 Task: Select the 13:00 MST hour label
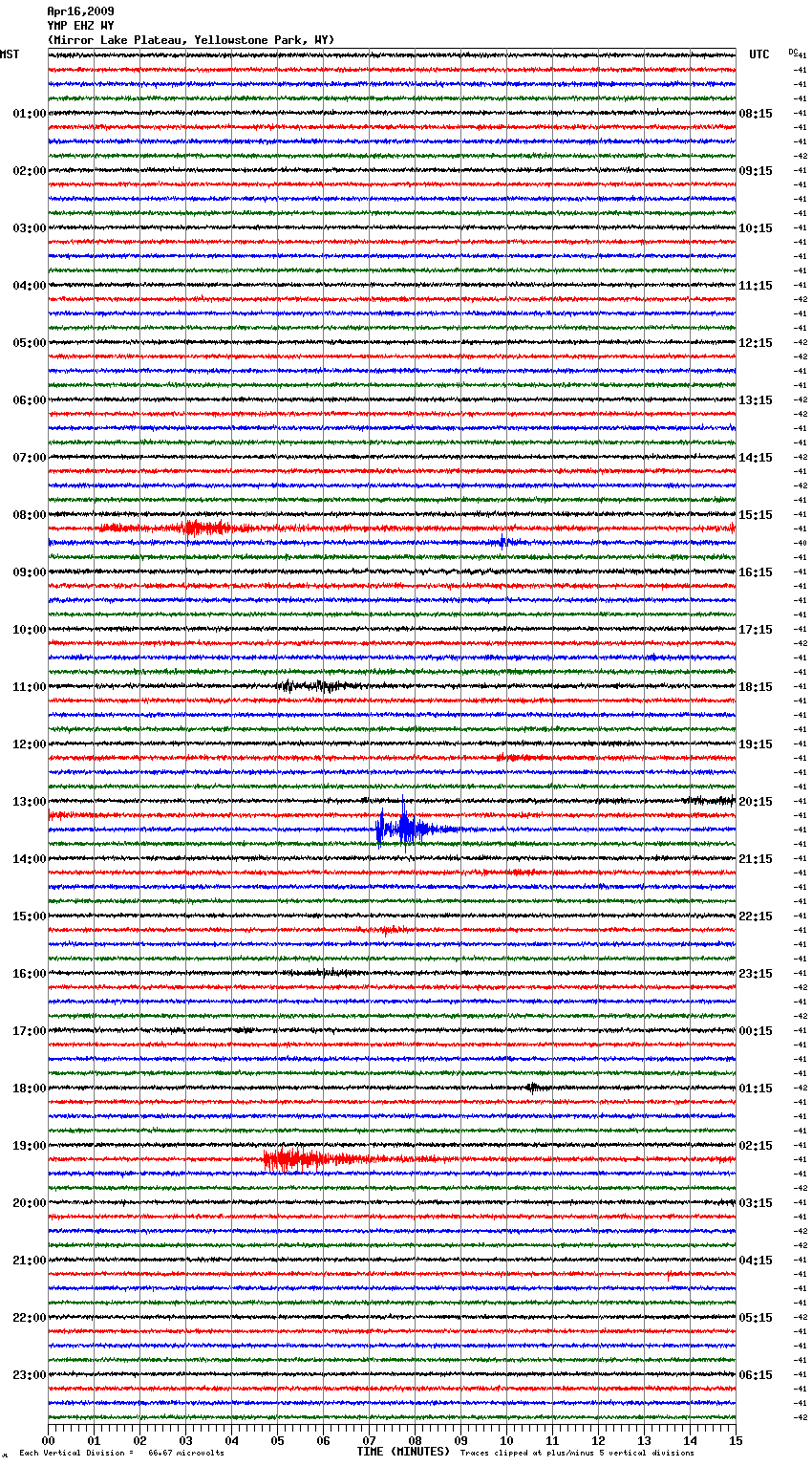pos(30,802)
